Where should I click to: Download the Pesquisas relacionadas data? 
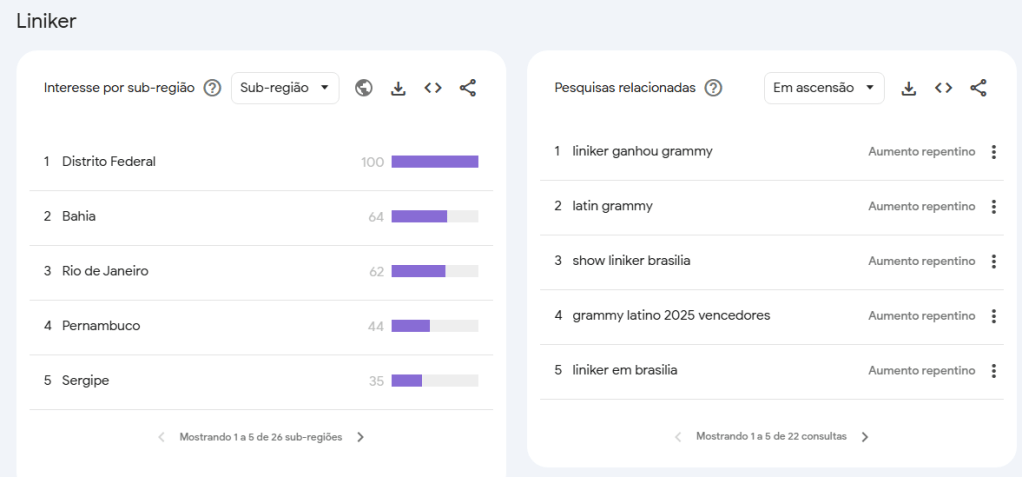click(x=909, y=88)
